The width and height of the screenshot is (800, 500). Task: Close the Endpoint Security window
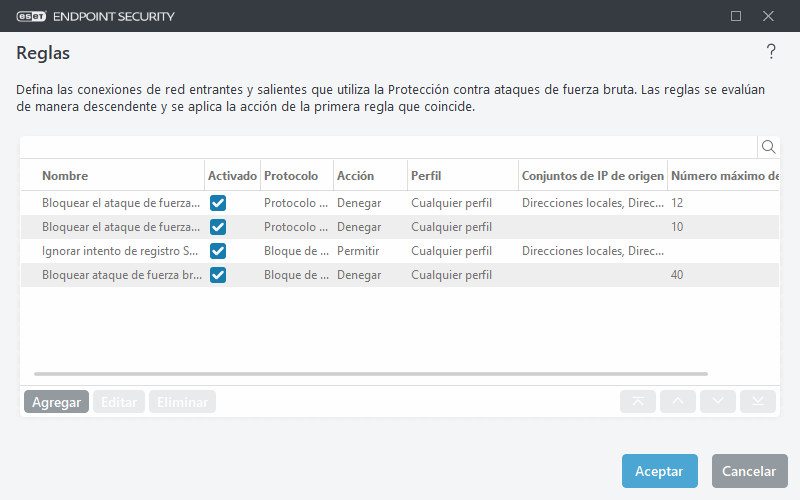pyautogui.click(x=768, y=16)
